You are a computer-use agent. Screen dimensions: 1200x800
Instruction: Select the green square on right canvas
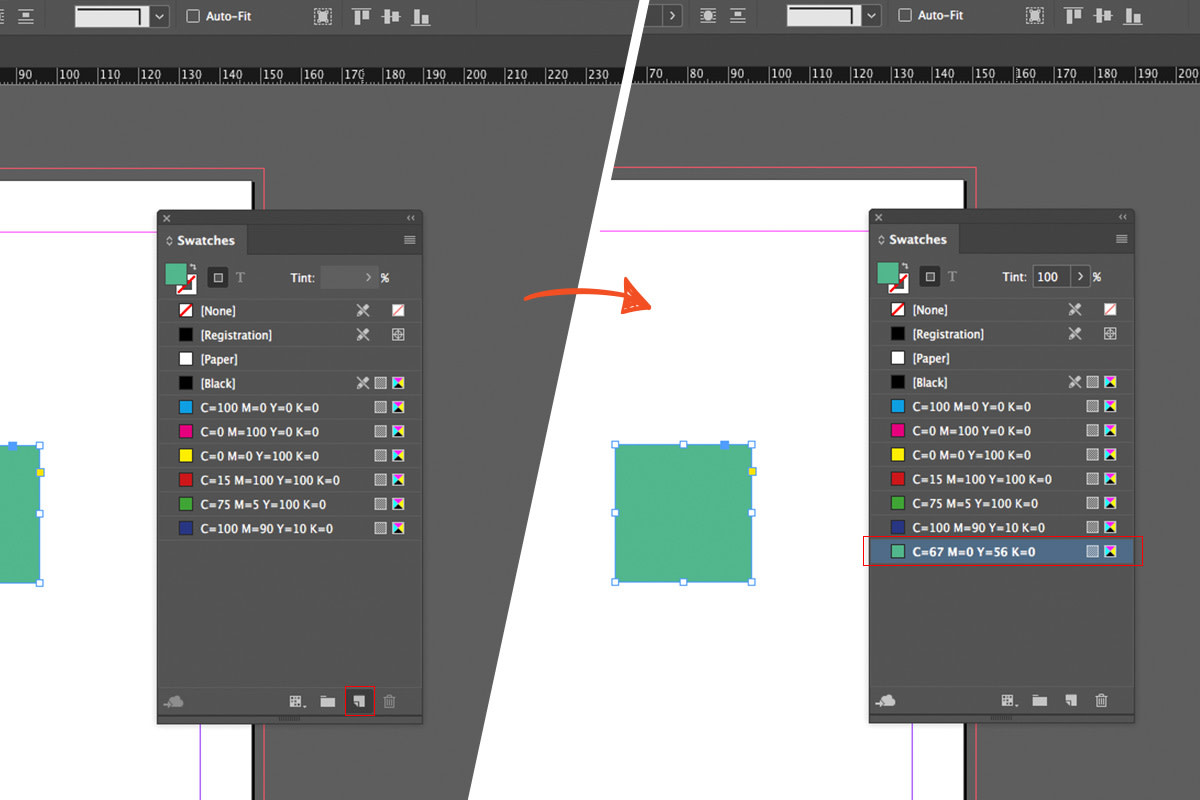tap(684, 513)
